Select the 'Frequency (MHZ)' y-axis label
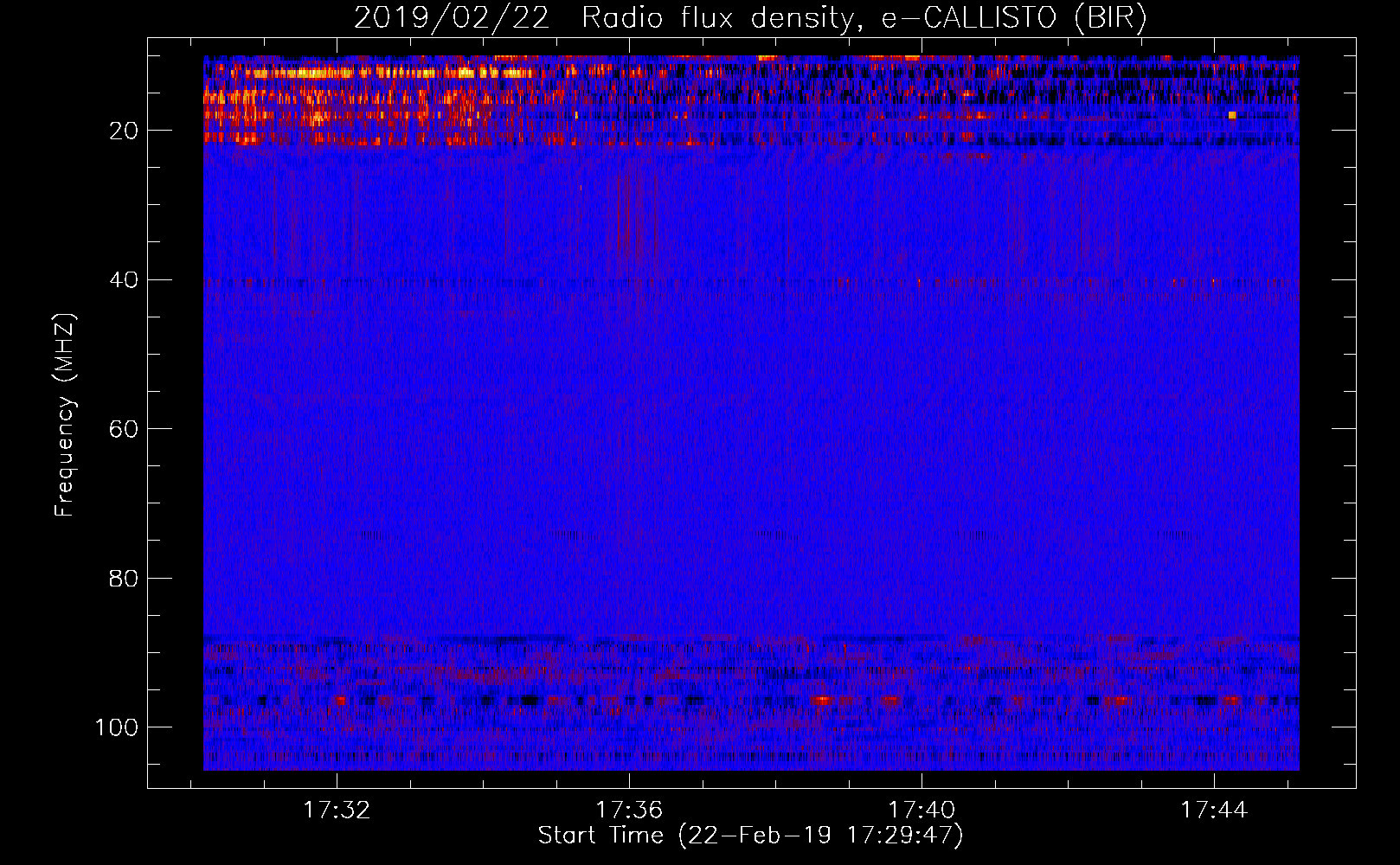 pos(66,415)
